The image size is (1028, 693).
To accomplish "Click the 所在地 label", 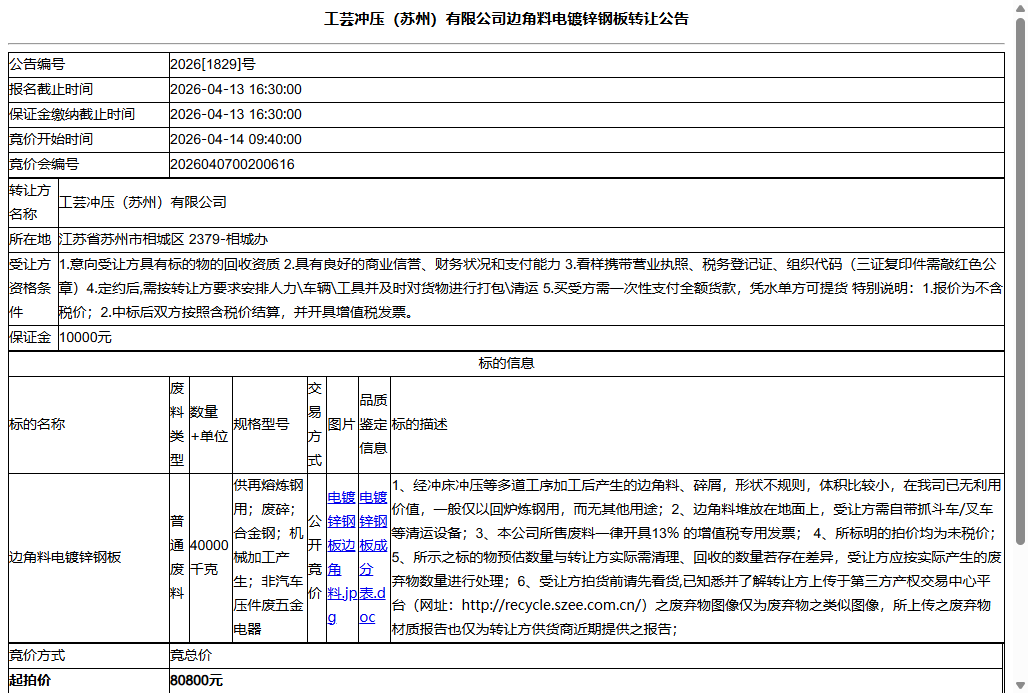I will pos(30,239).
